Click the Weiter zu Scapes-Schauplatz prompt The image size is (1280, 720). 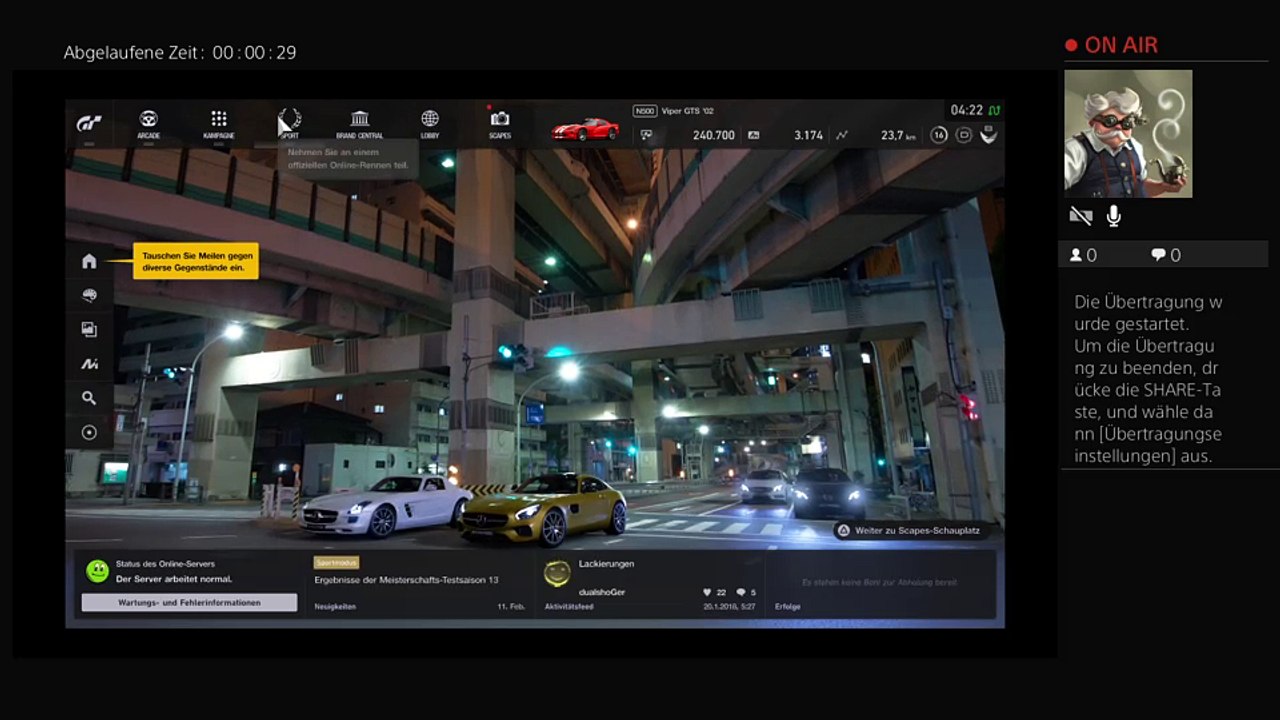(x=909, y=530)
